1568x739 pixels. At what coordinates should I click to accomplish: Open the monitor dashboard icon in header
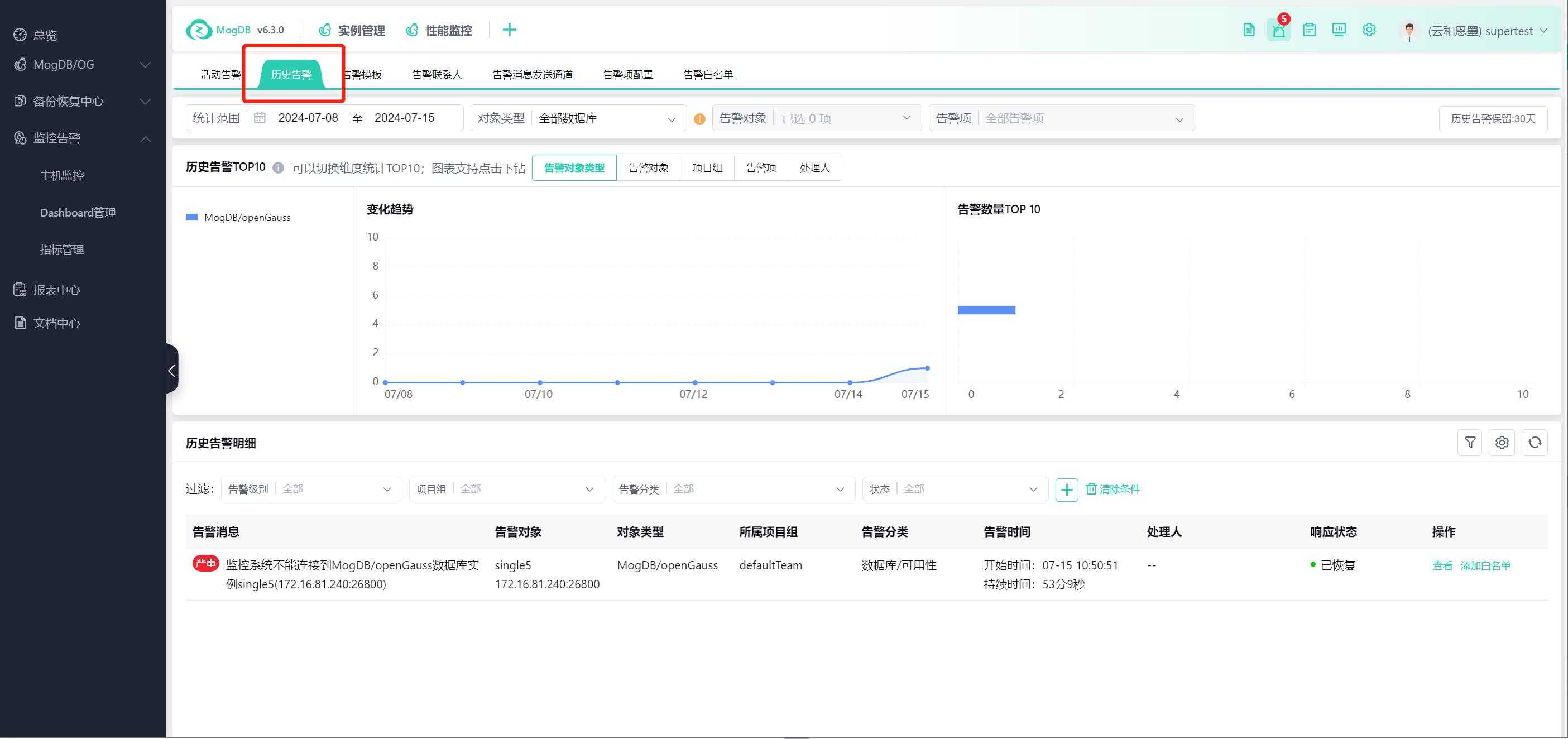coord(1339,30)
